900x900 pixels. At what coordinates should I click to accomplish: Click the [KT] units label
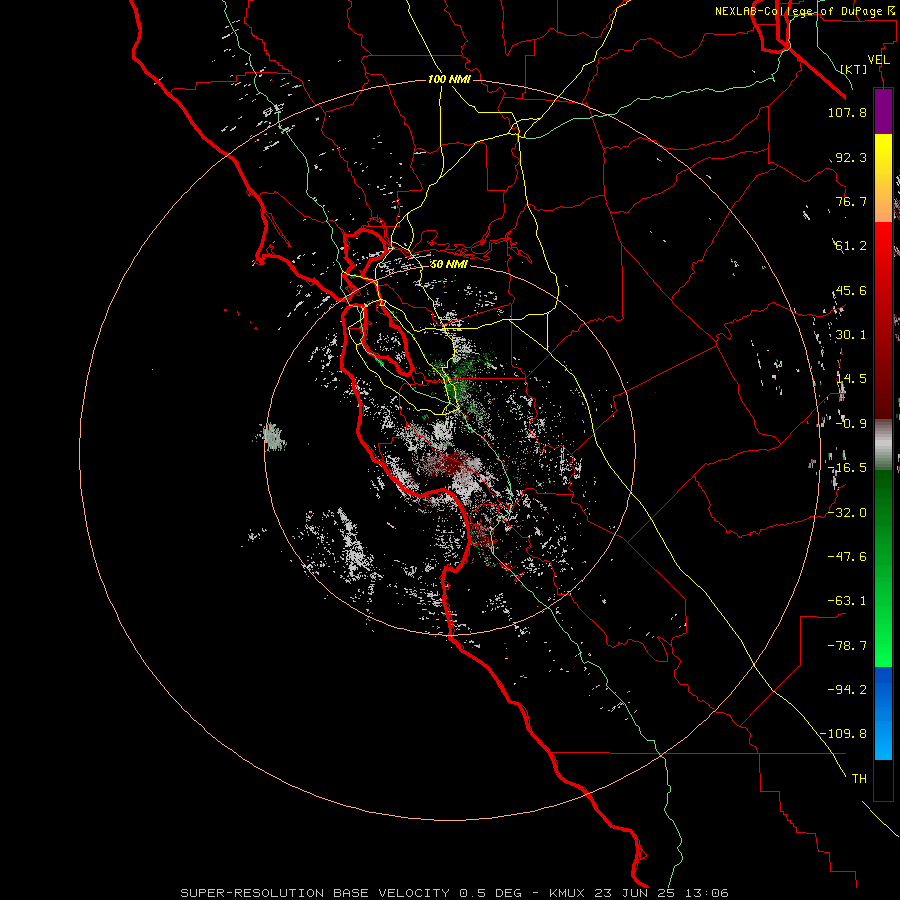853,69
